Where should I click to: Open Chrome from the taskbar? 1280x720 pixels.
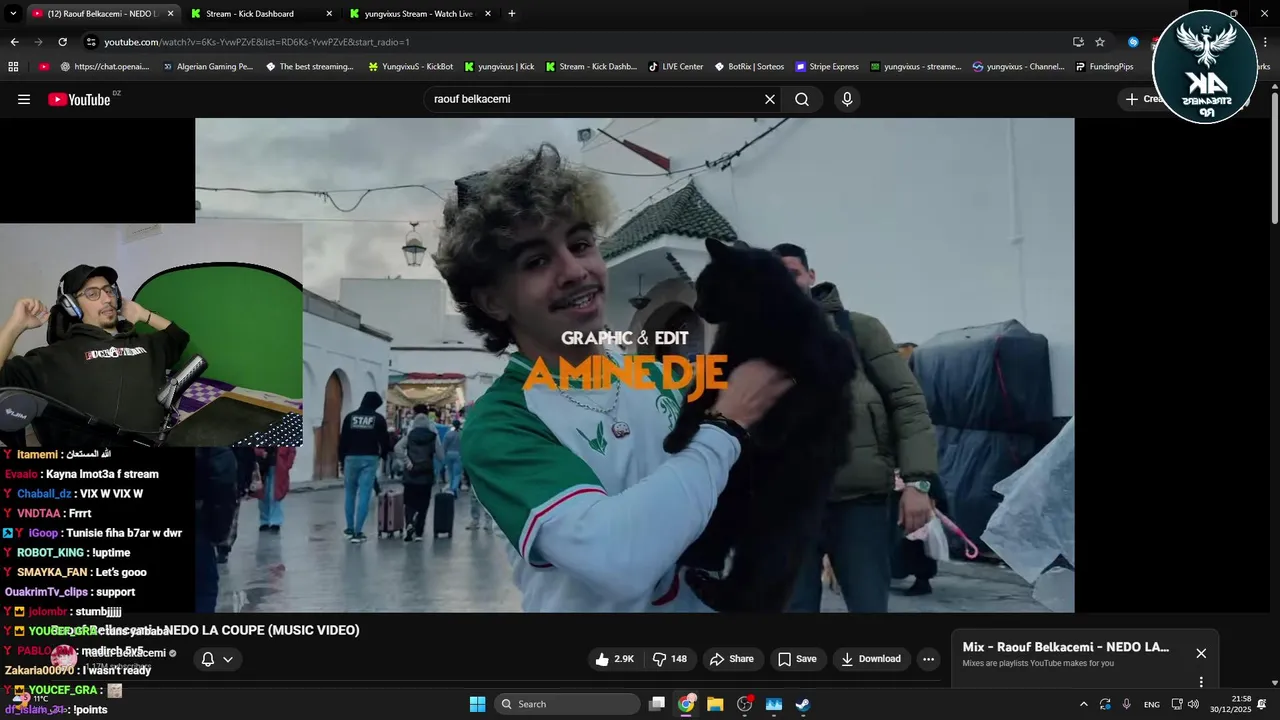click(x=686, y=704)
